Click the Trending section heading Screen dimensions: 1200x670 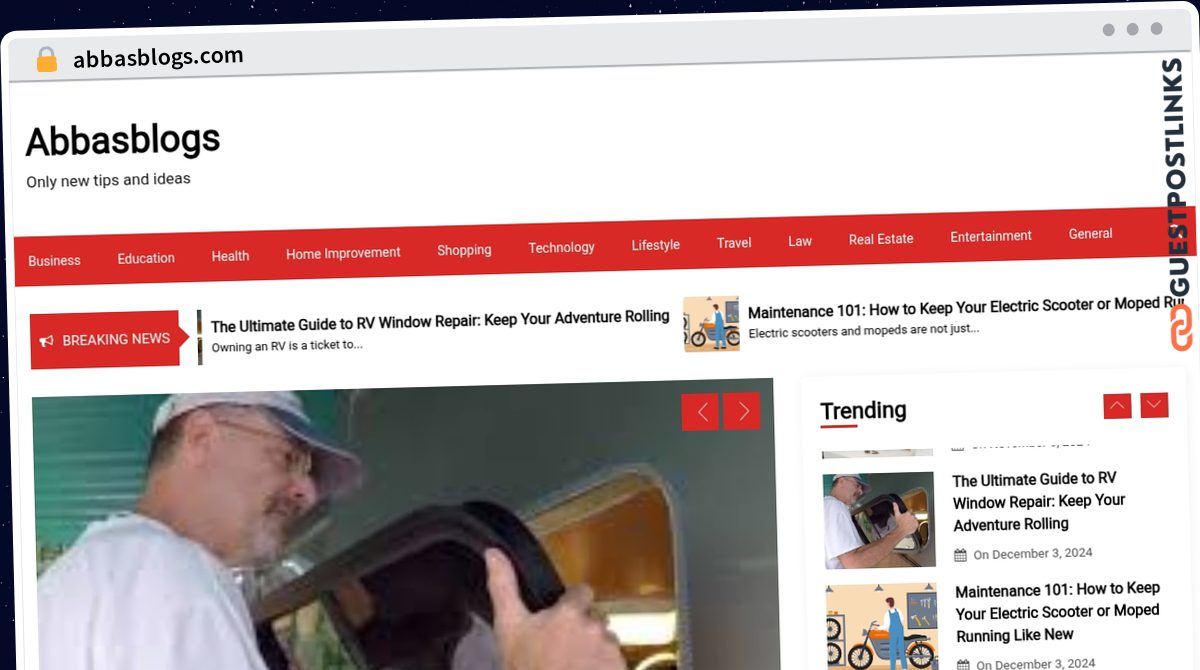coord(863,411)
